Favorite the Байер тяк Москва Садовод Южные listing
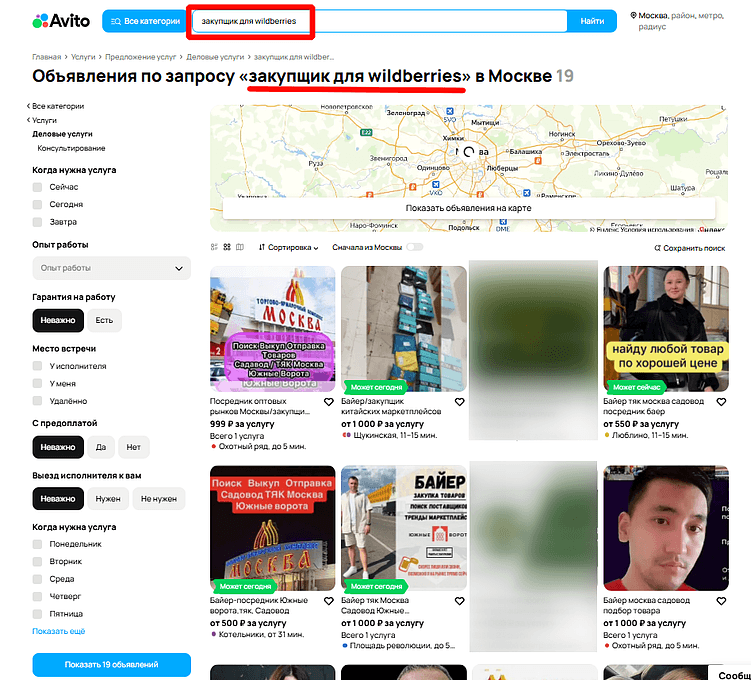The width and height of the screenshot is (751, 680). (x=459, y=601)
